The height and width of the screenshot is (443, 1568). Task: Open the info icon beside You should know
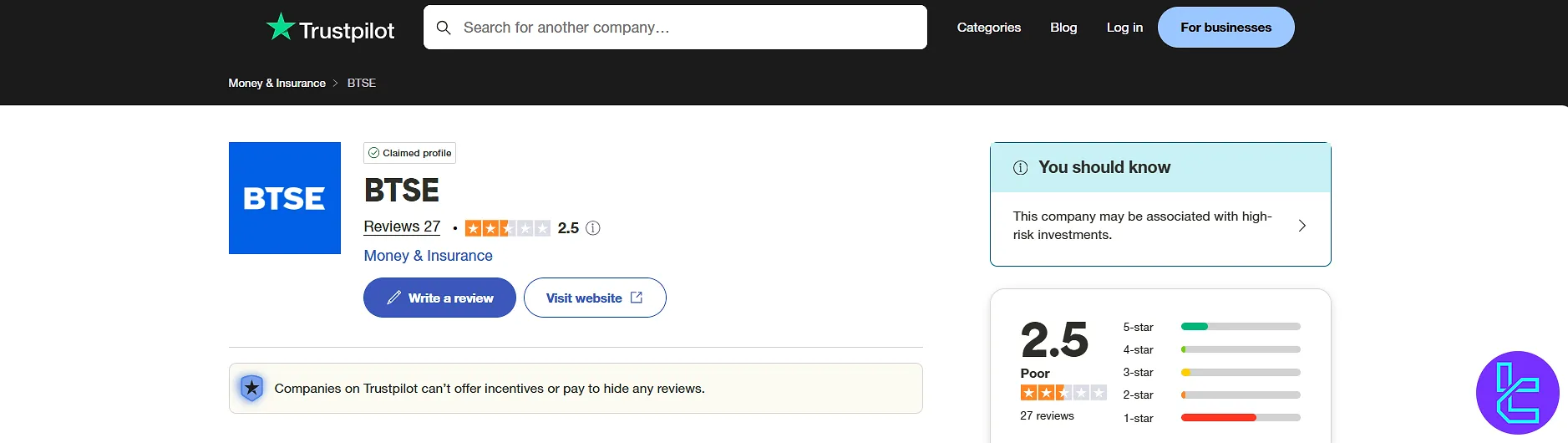pos(1020,168)
